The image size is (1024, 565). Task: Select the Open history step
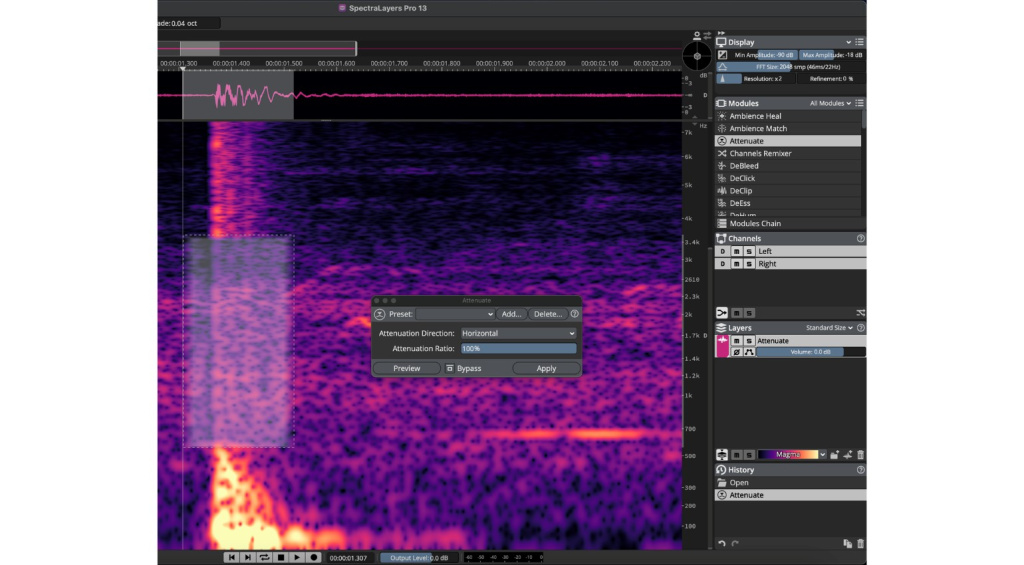pyautogui.click(x=790, y=483)
